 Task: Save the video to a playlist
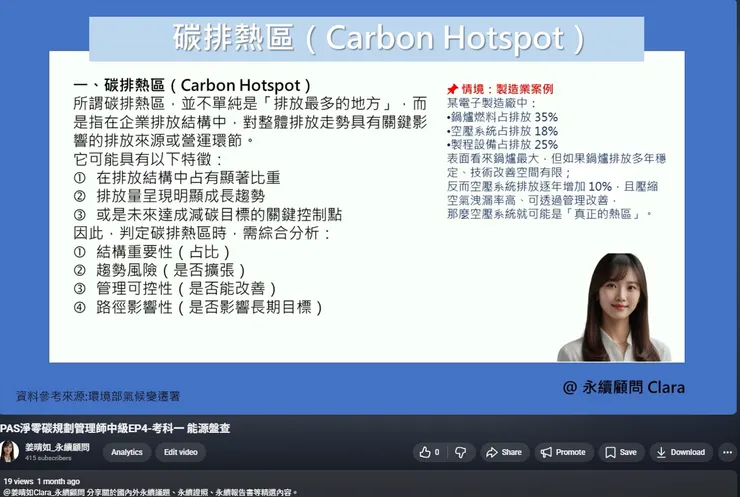(621, 452)
